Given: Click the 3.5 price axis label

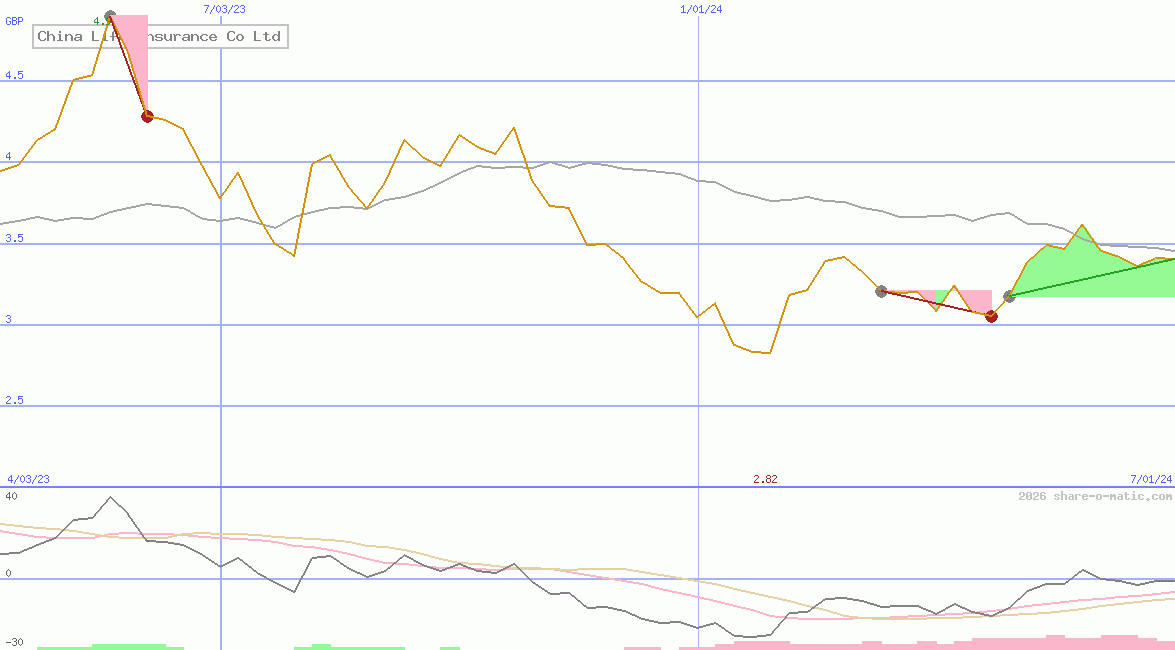Looking at the screenshot, I should 14,239.
